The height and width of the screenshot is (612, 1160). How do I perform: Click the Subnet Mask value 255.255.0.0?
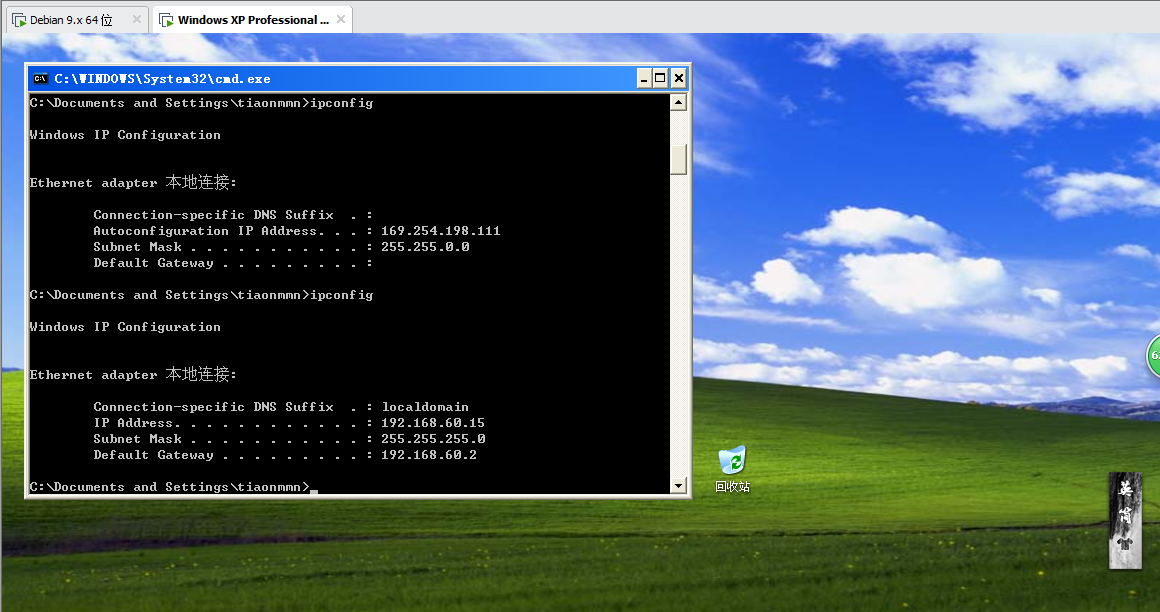point(425,246)
